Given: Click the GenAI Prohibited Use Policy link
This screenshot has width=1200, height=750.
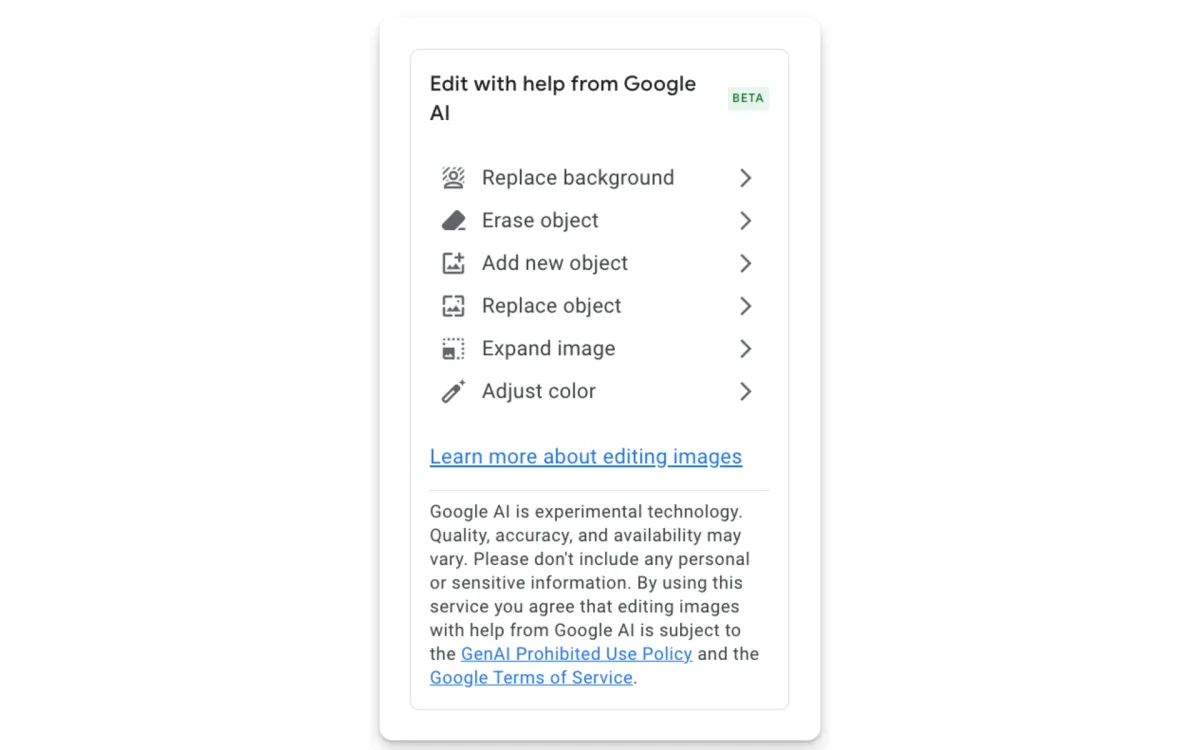Looking at the screenshot, I should [x=576, y=653].
